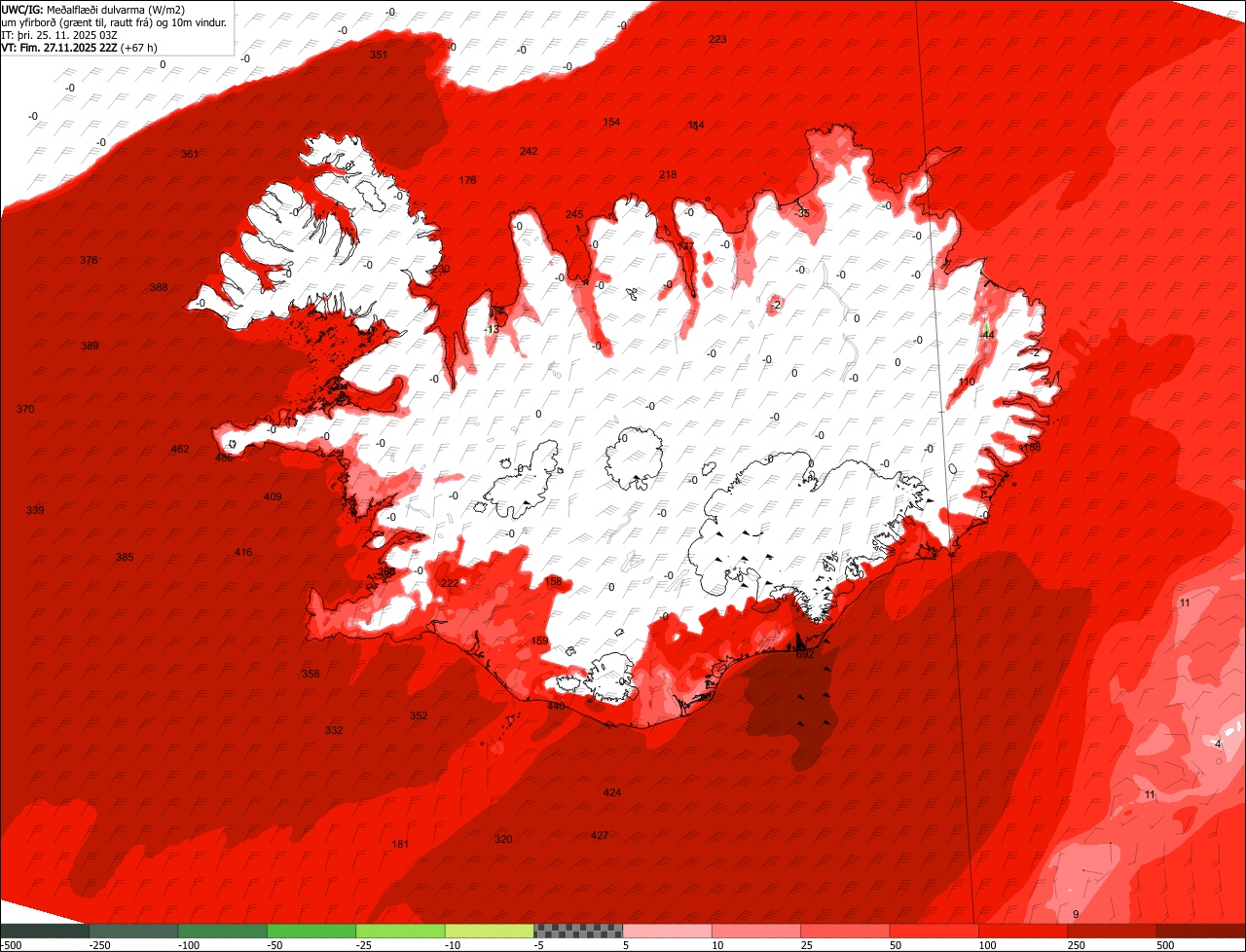The height and width of the screenshot is (952, 1246).
Task: Click the map value 376
Action: tap(89, 260)
